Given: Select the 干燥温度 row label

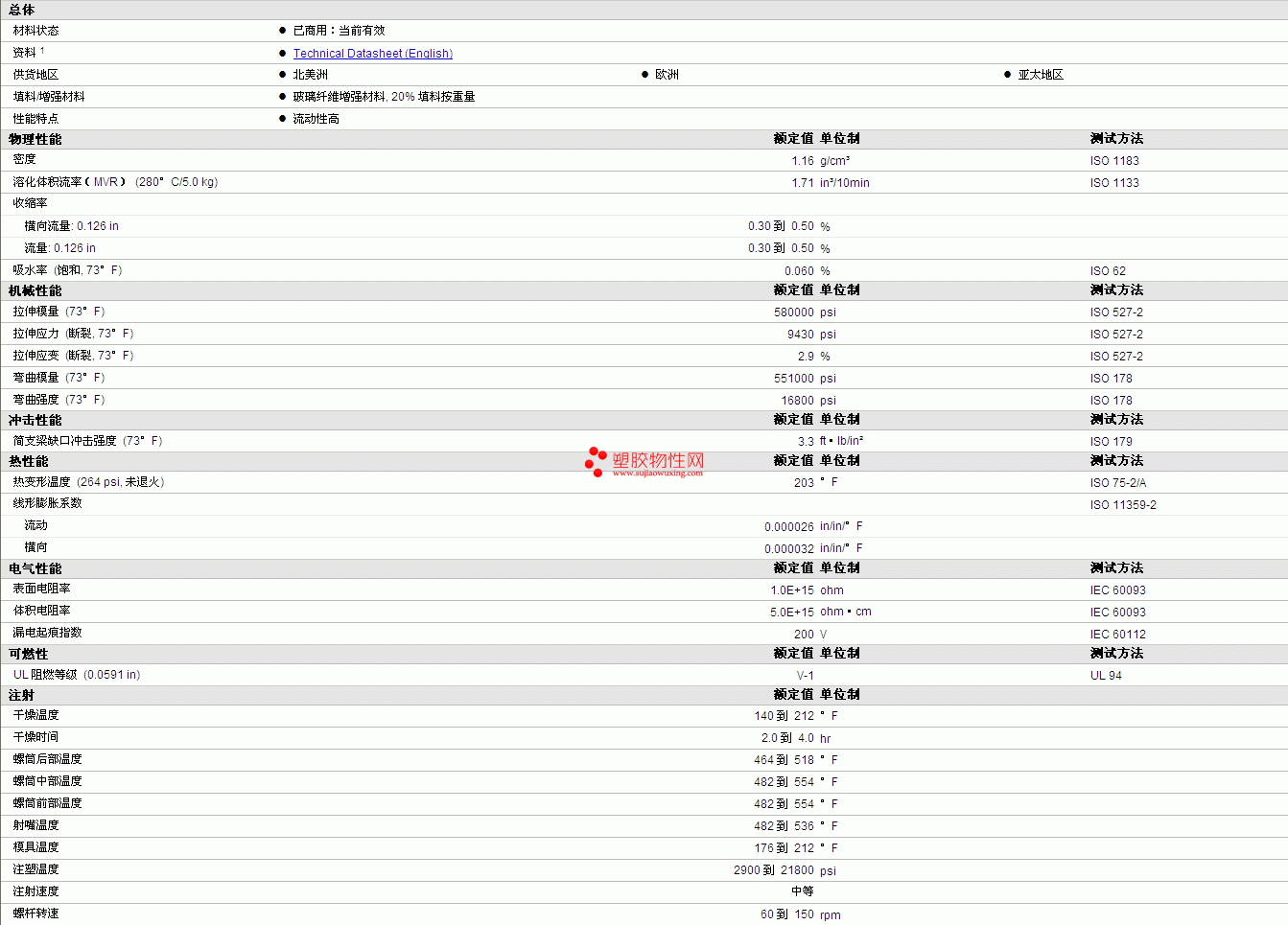Looking at the screenshot, I should [x=35, y=715].
